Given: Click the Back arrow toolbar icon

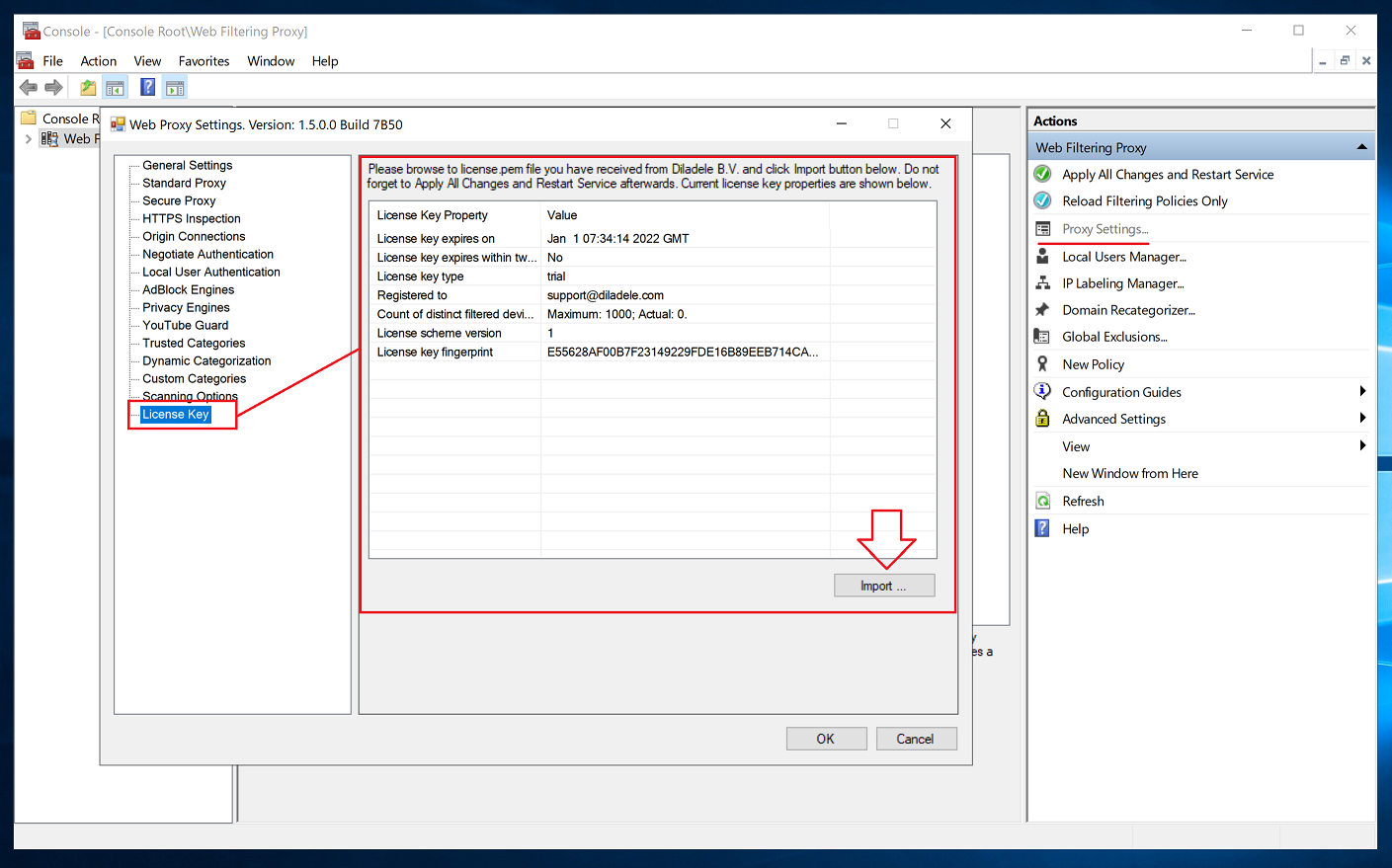Looking at the screenshot, I should pos(29,88).
